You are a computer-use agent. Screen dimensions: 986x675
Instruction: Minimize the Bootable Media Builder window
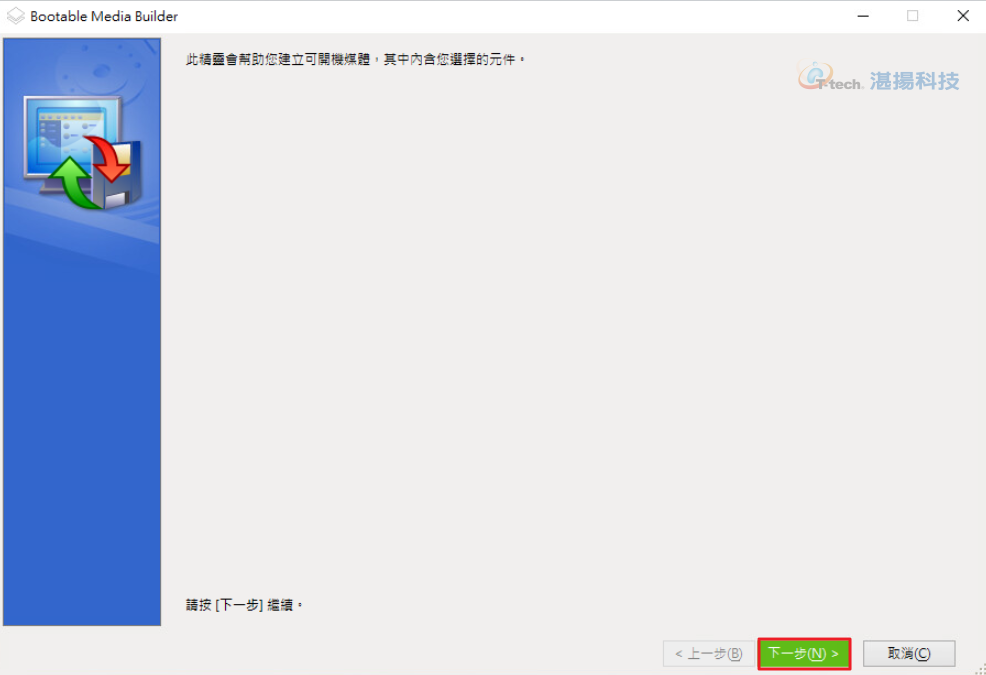pos(863,16)
